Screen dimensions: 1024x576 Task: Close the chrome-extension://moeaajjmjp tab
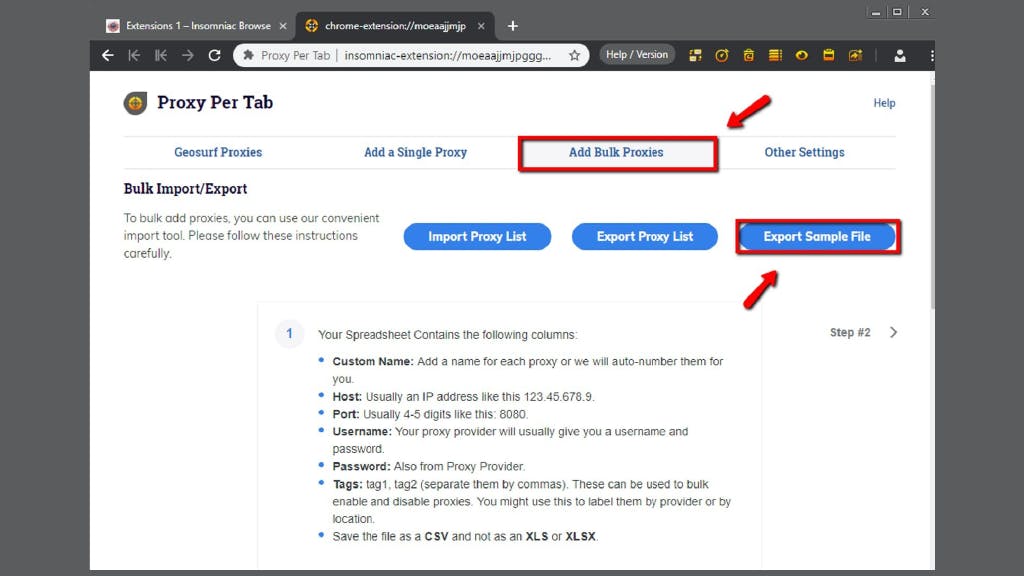coord(481,25)
